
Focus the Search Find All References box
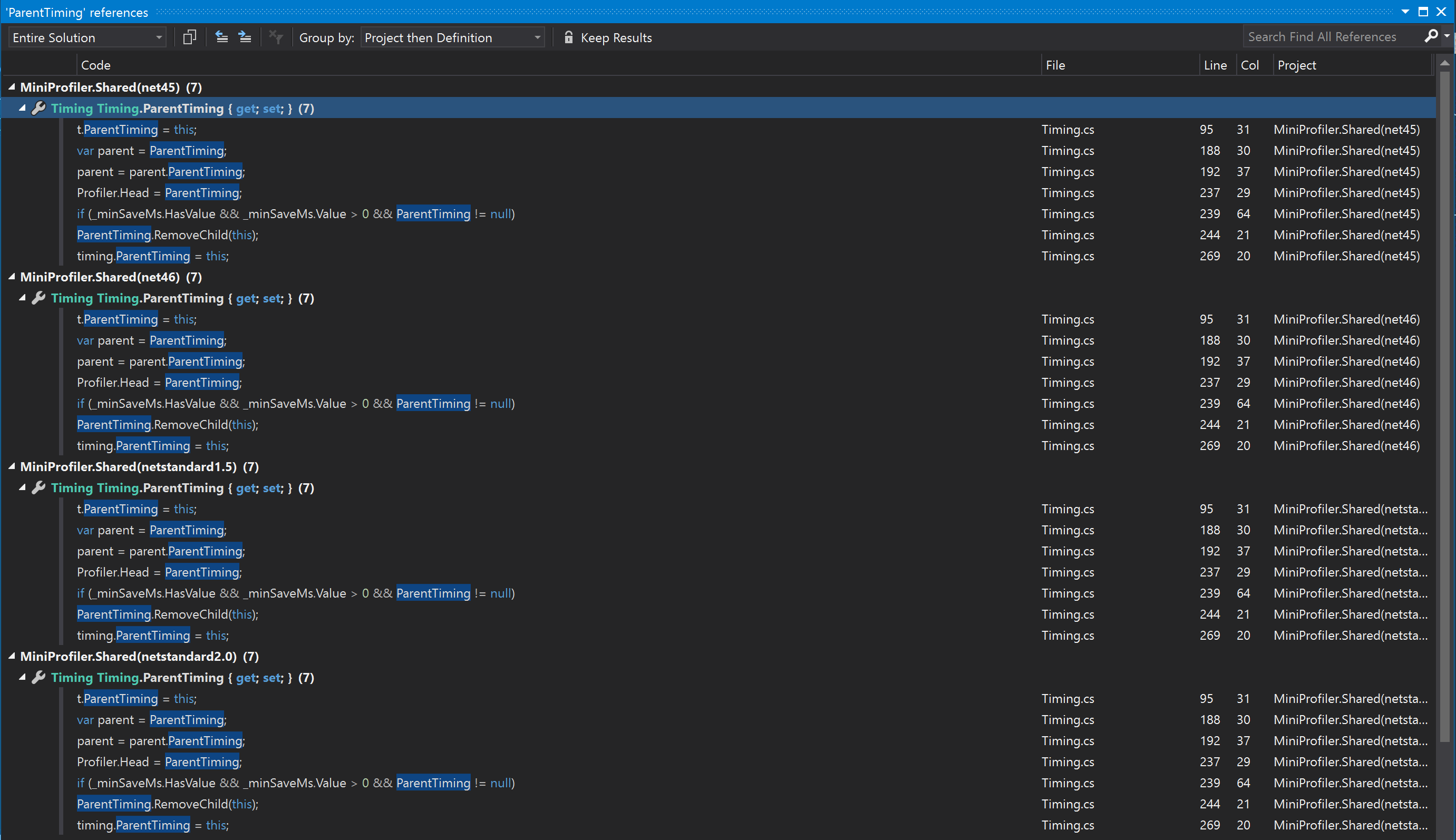click(x=1327, y=37)
